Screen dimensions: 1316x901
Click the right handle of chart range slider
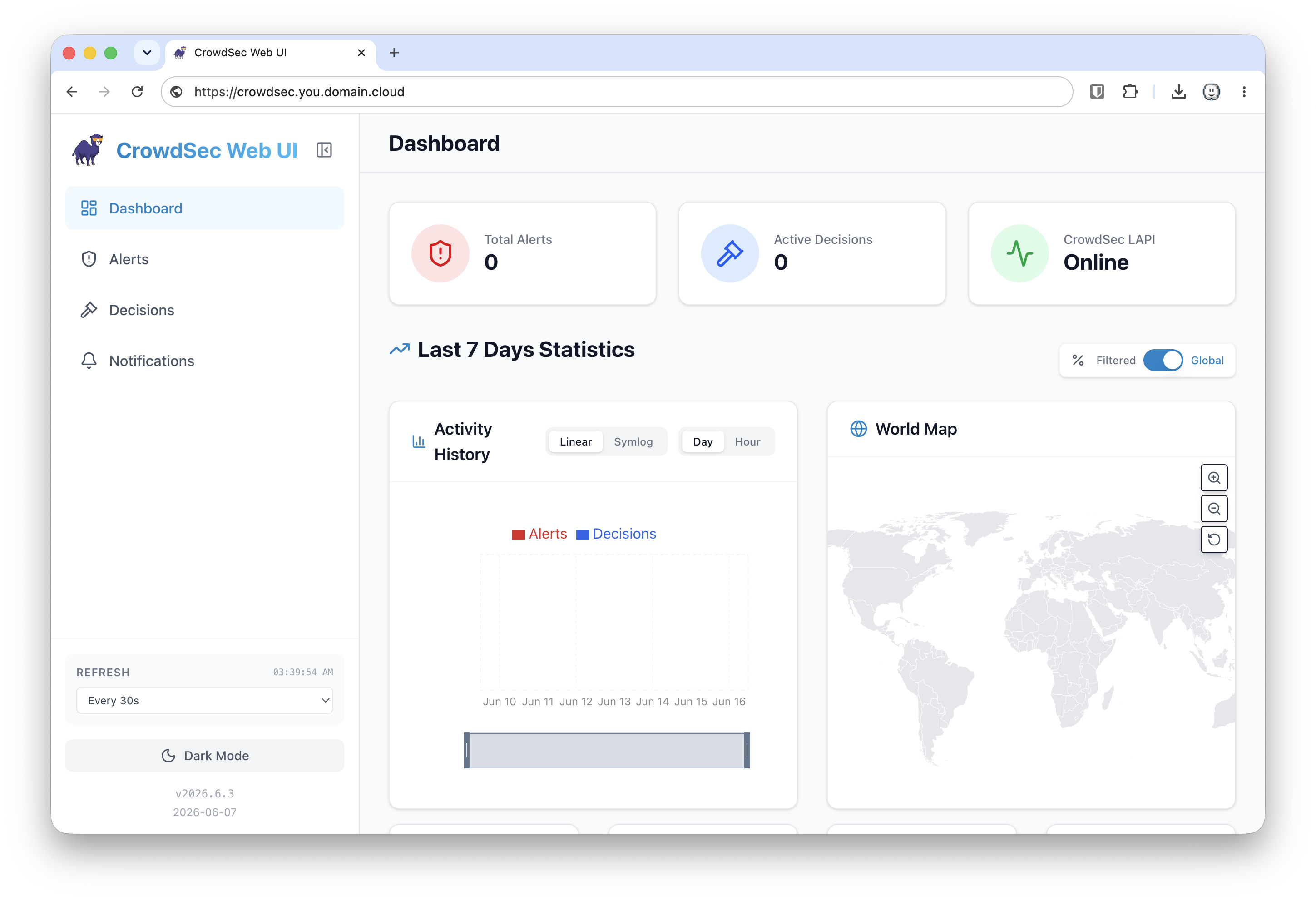tap(747, 750)
